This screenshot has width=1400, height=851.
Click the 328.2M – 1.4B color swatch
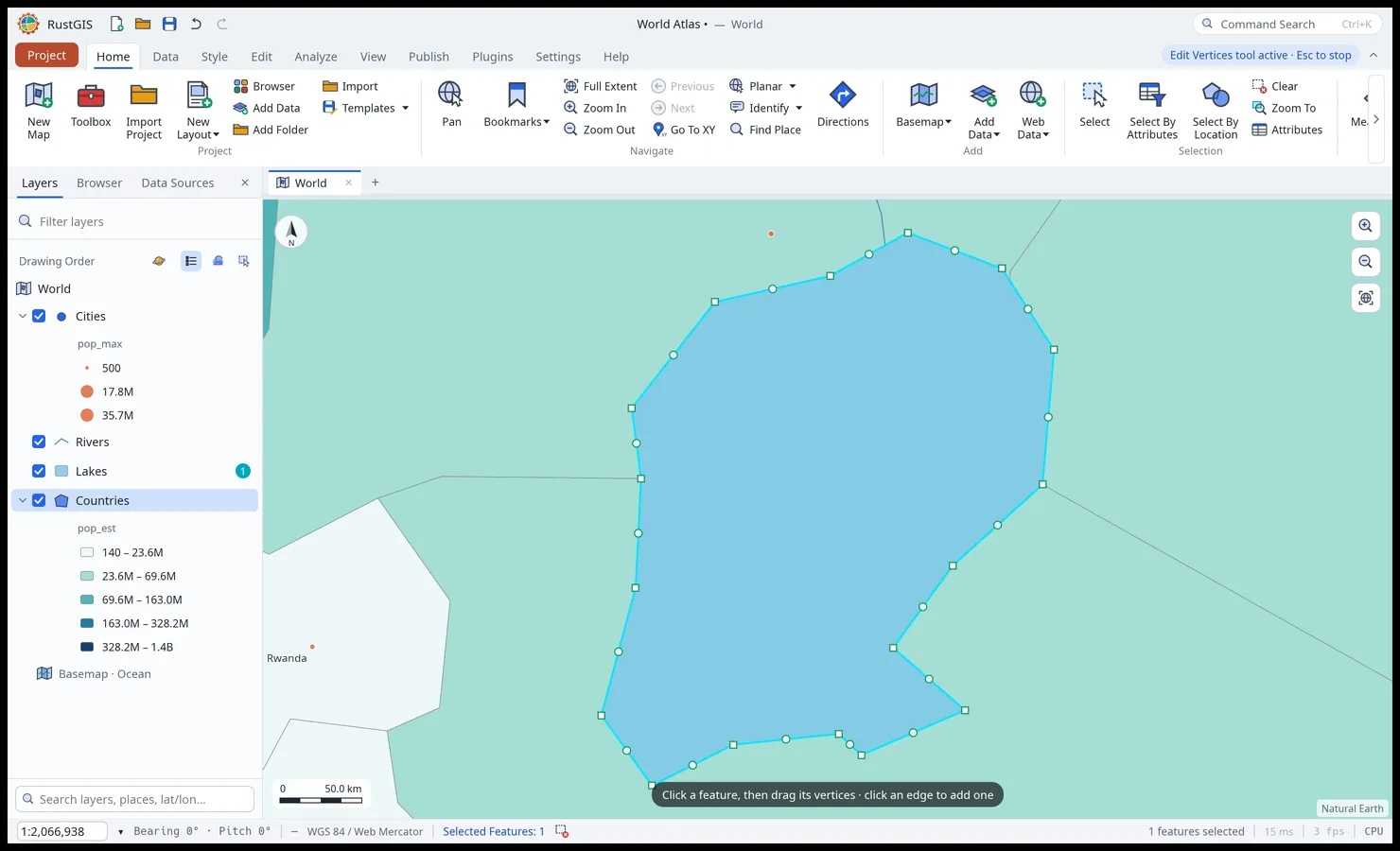point(87,647)
